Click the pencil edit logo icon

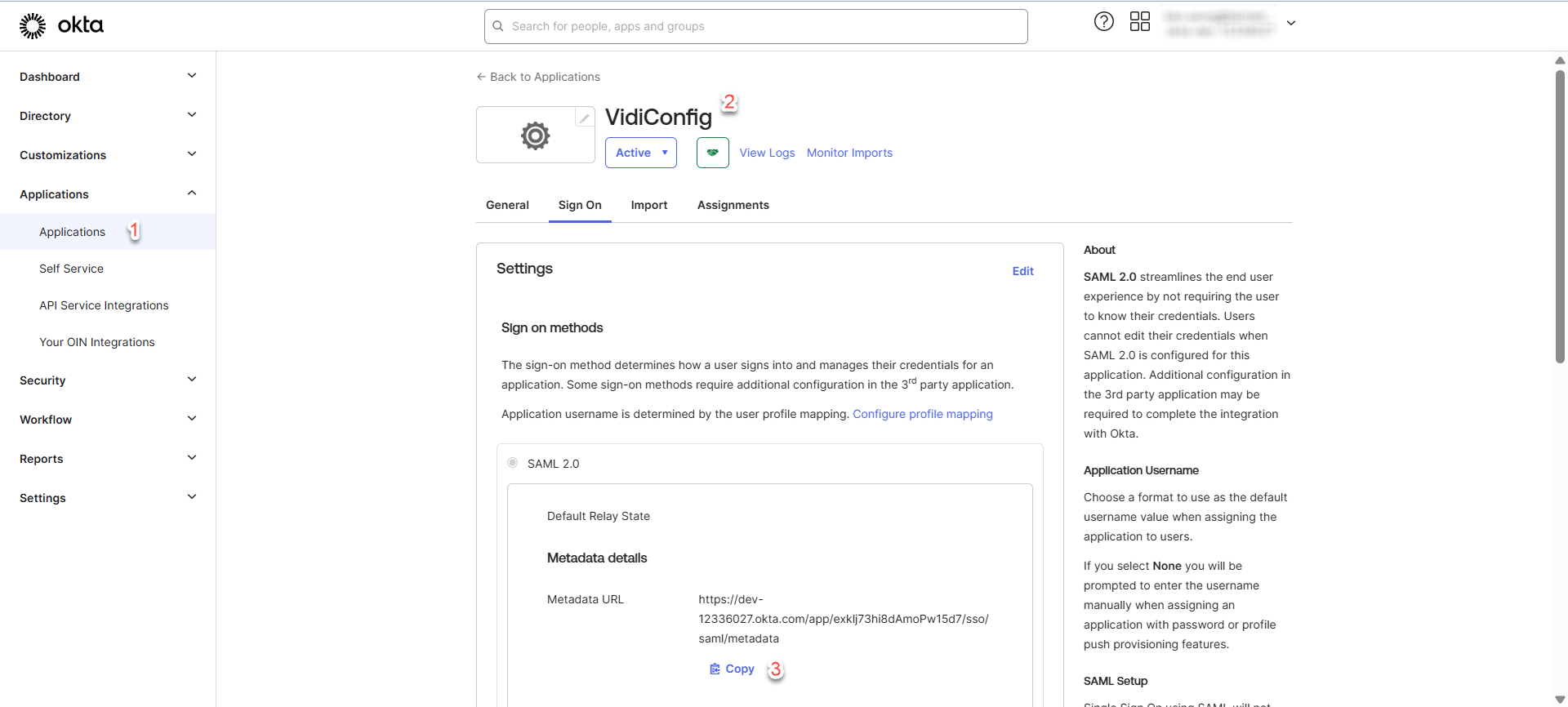coord(585,118)
